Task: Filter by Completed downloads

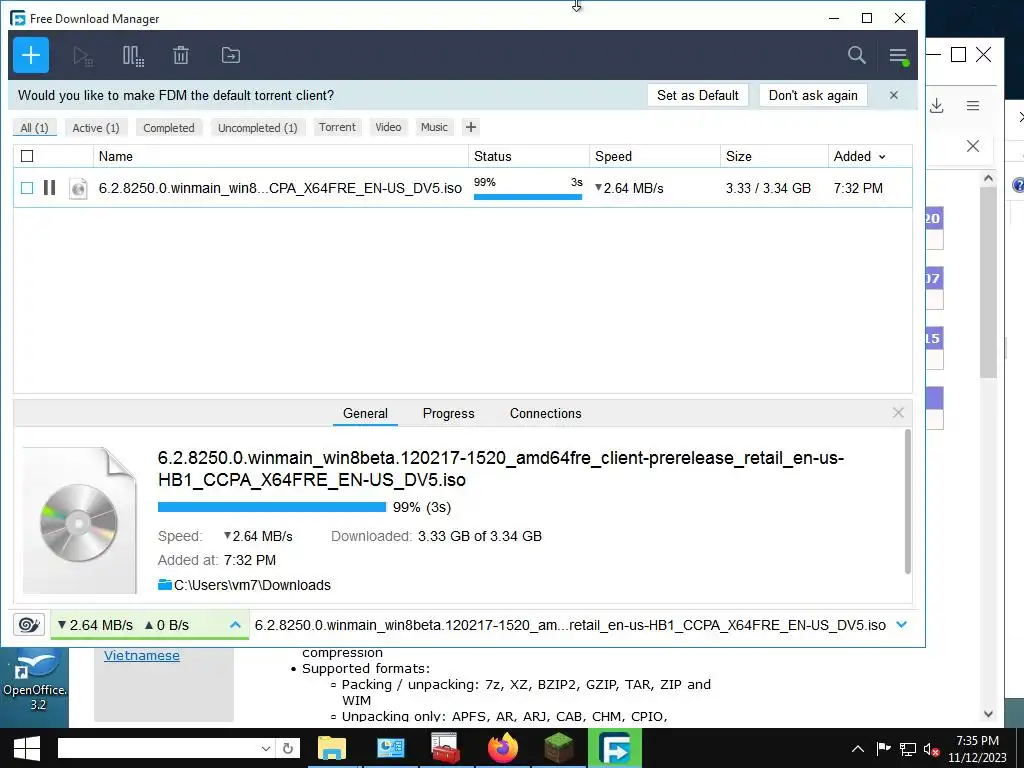Action: click(169, 128)
